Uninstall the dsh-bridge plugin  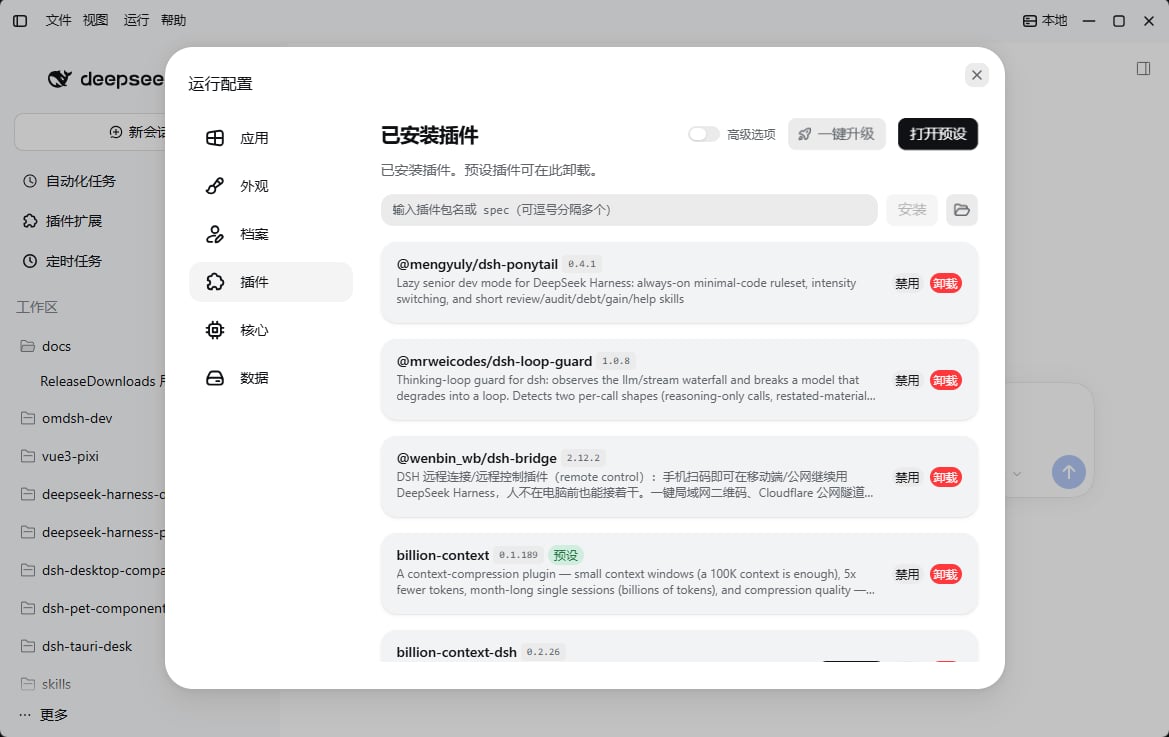point(945,478)
